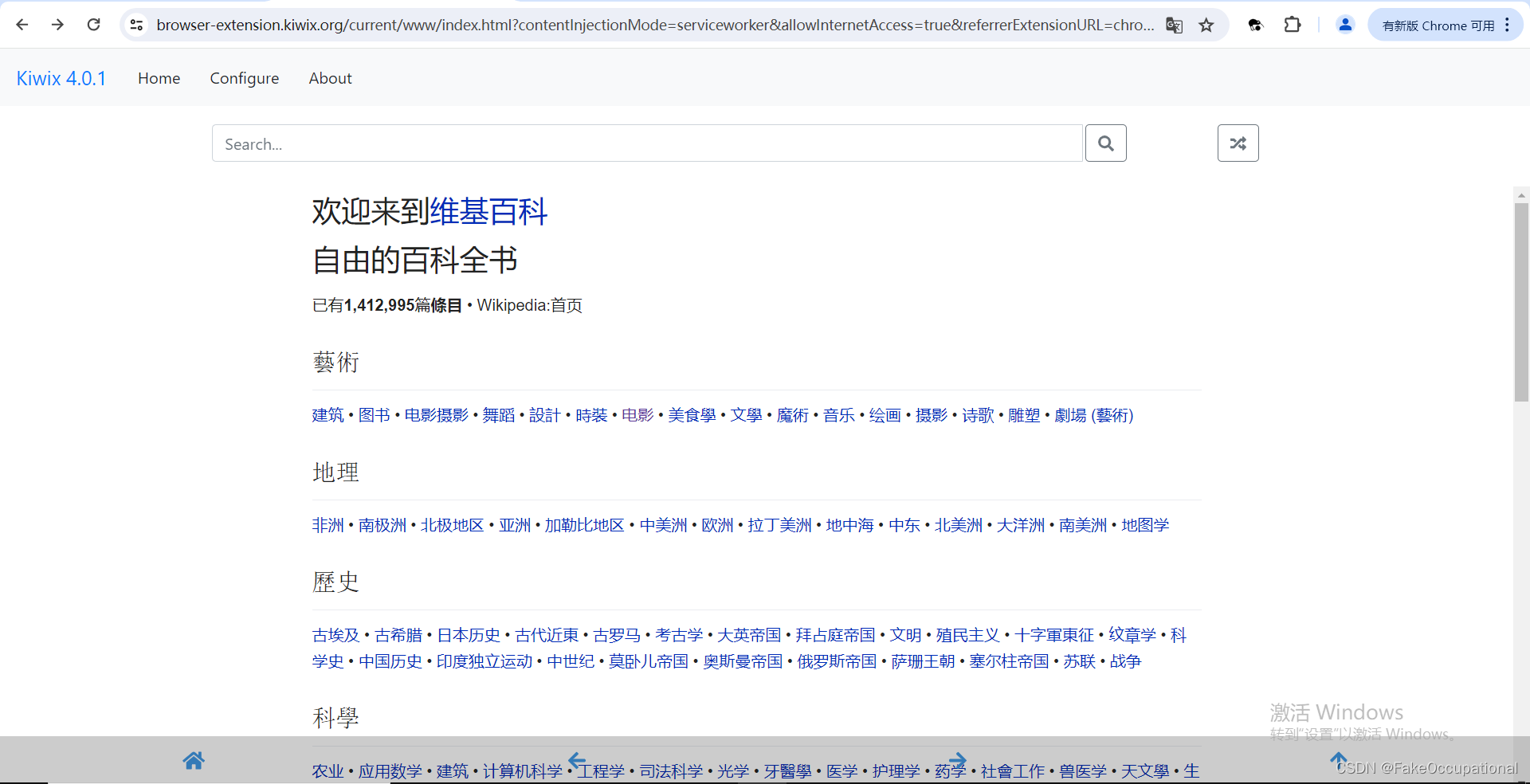1530x784 pixels.
Task: Click the browser profile icon
Action: click(1345, 25)
